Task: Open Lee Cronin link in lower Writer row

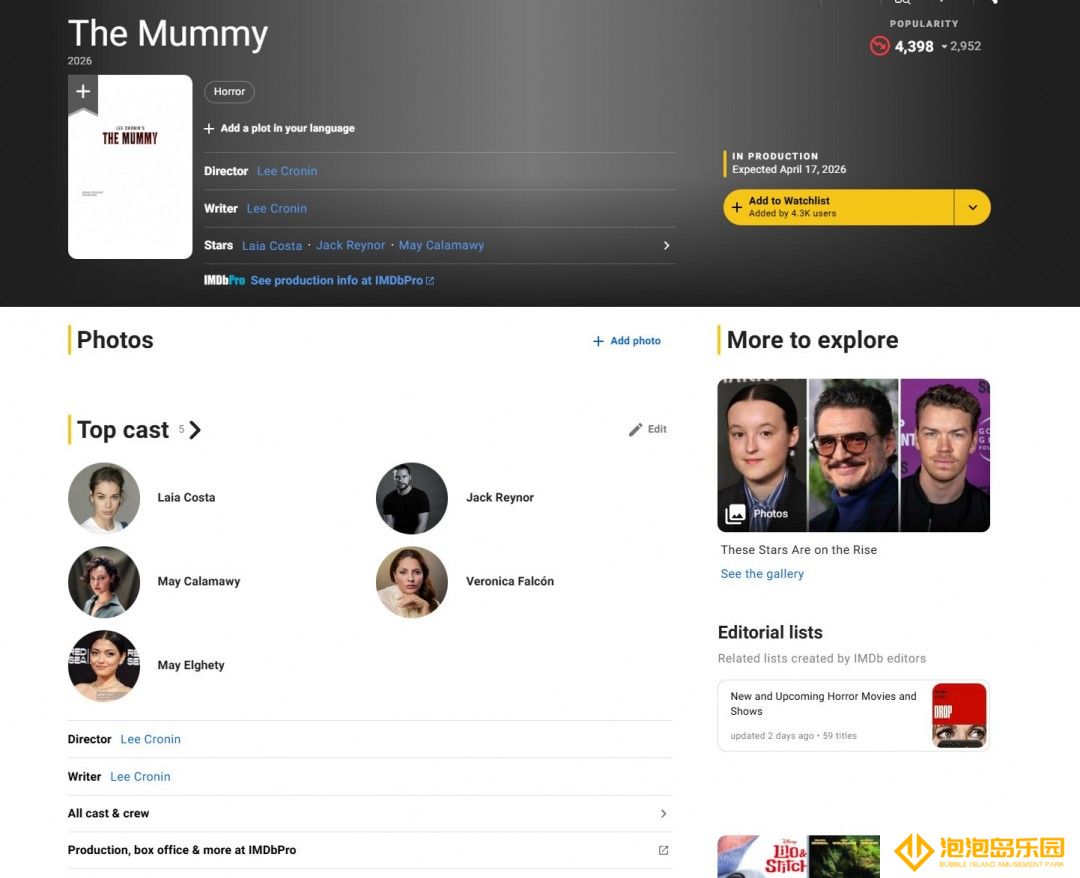Action: coord(141,776)
